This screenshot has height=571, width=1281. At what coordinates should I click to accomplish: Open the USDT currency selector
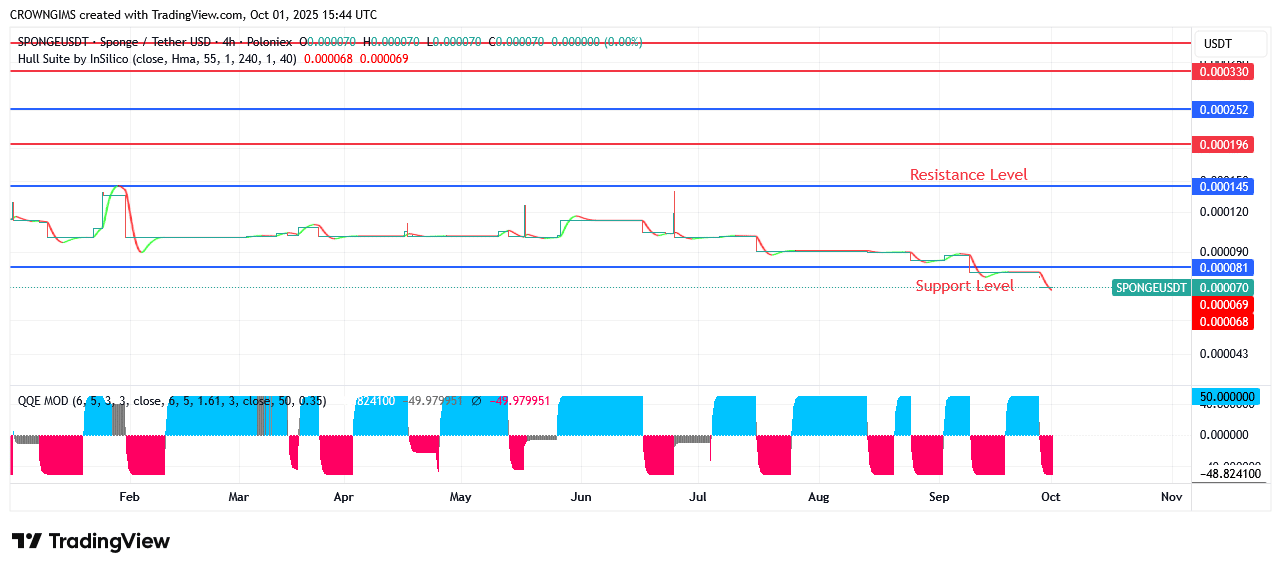pyautogui.click(x=1217, y=44)
